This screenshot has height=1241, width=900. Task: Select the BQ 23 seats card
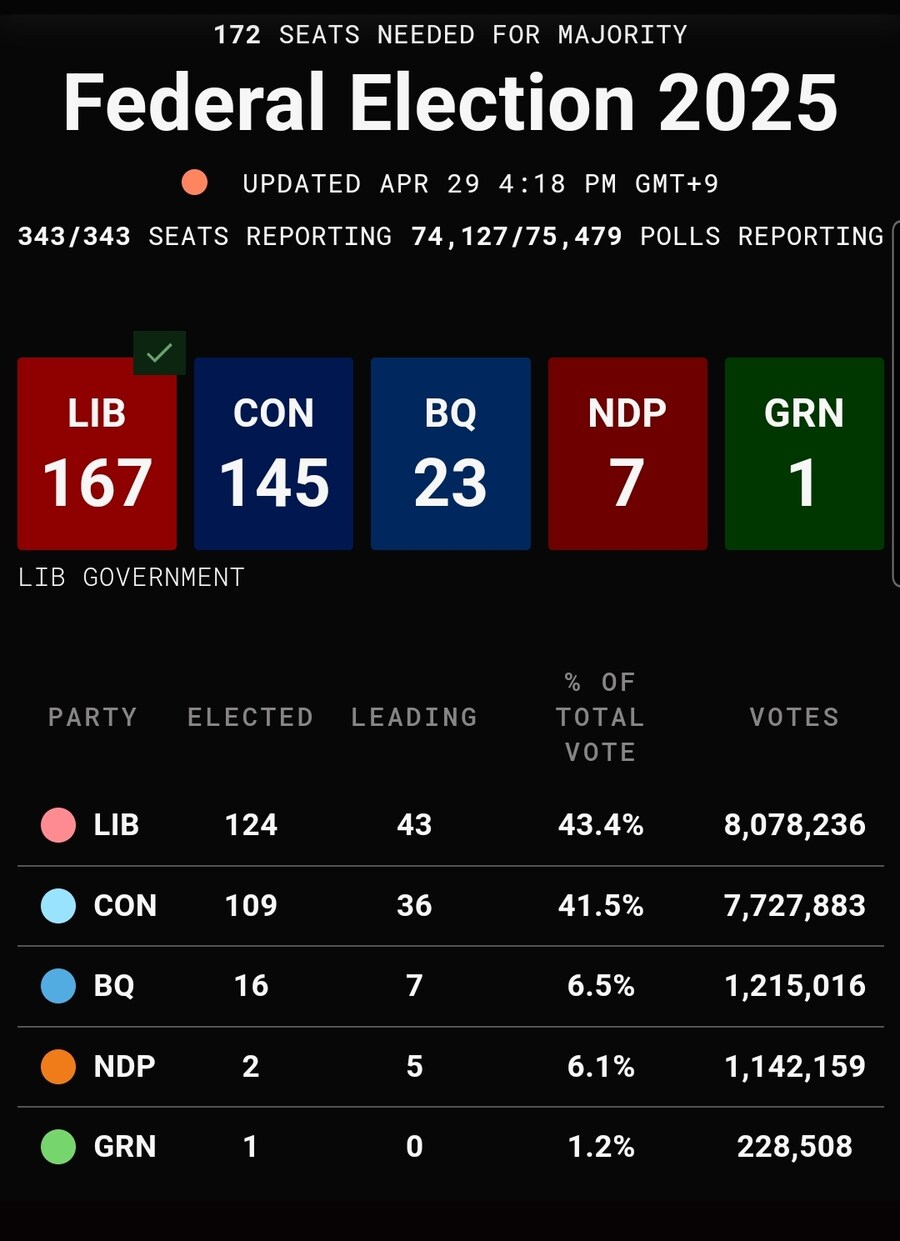(x=450, y=454)
